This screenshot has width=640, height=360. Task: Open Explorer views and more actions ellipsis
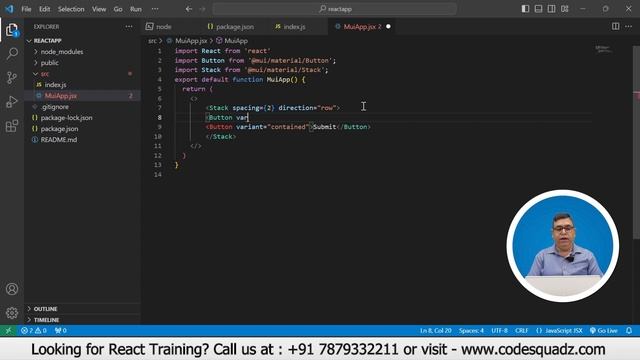point(129,27)
